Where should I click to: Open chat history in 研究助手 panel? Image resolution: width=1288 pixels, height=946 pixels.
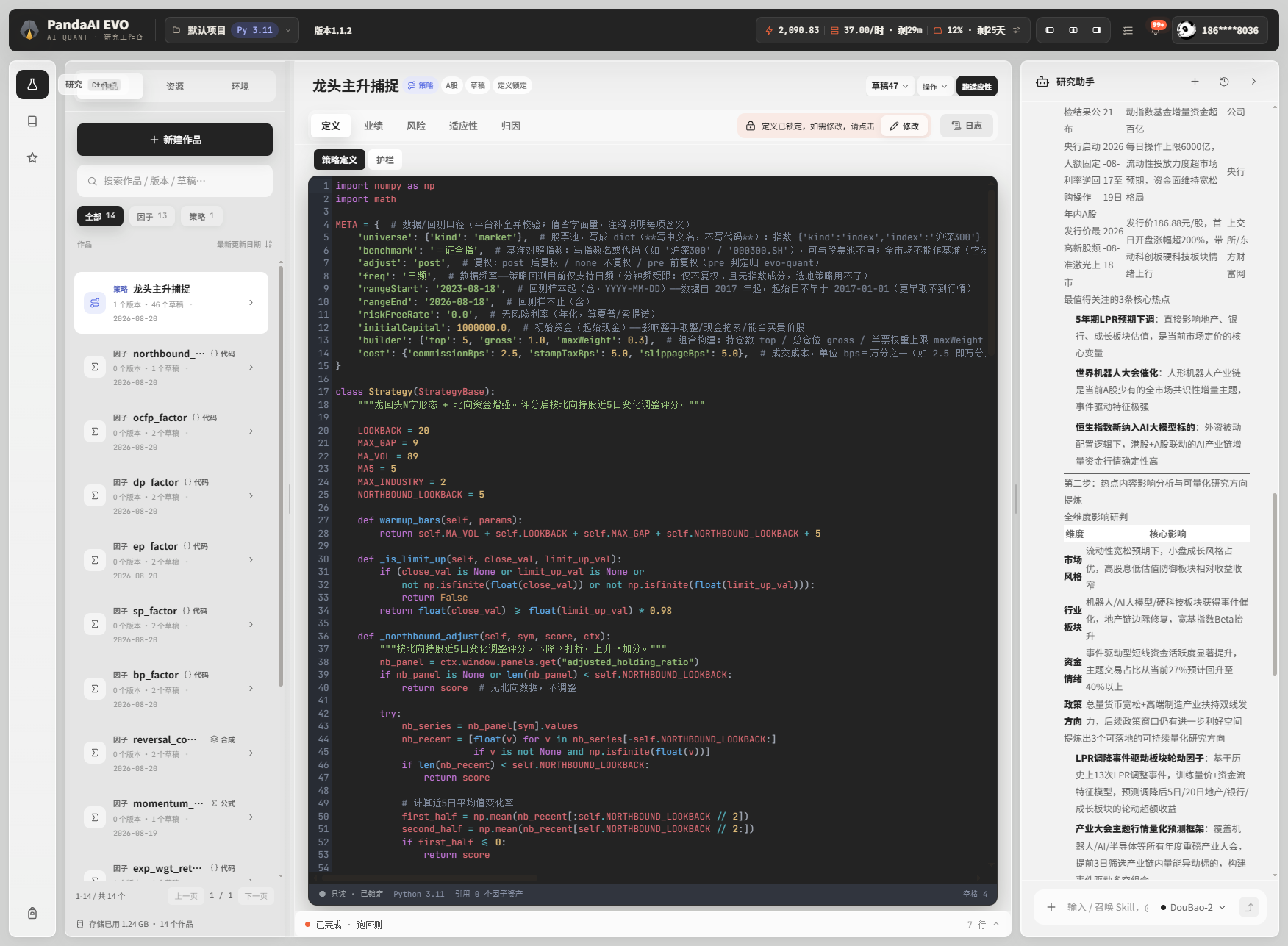1224,82
